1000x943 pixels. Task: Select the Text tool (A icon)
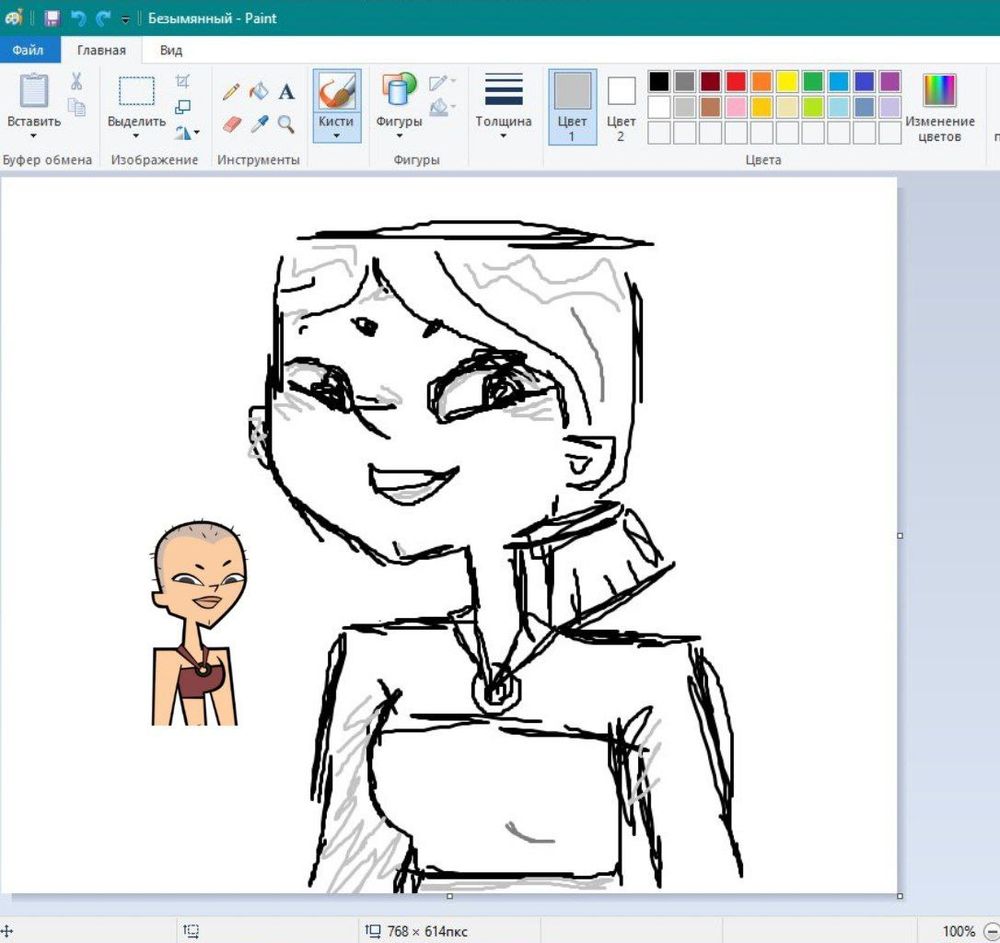(286, 92)
